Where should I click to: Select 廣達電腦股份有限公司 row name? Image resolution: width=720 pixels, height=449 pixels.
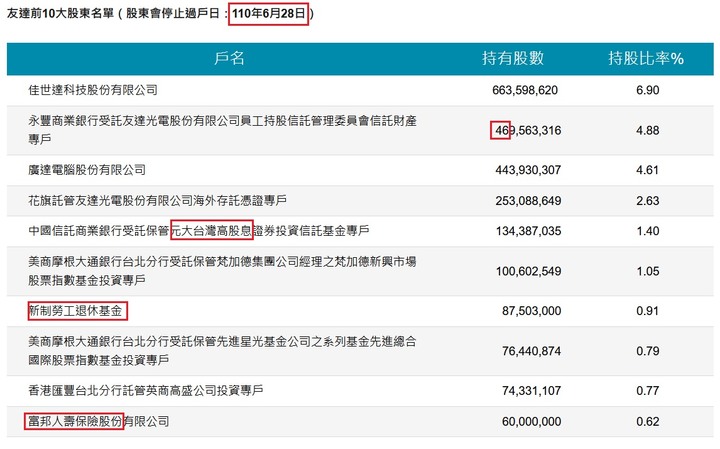87,170
